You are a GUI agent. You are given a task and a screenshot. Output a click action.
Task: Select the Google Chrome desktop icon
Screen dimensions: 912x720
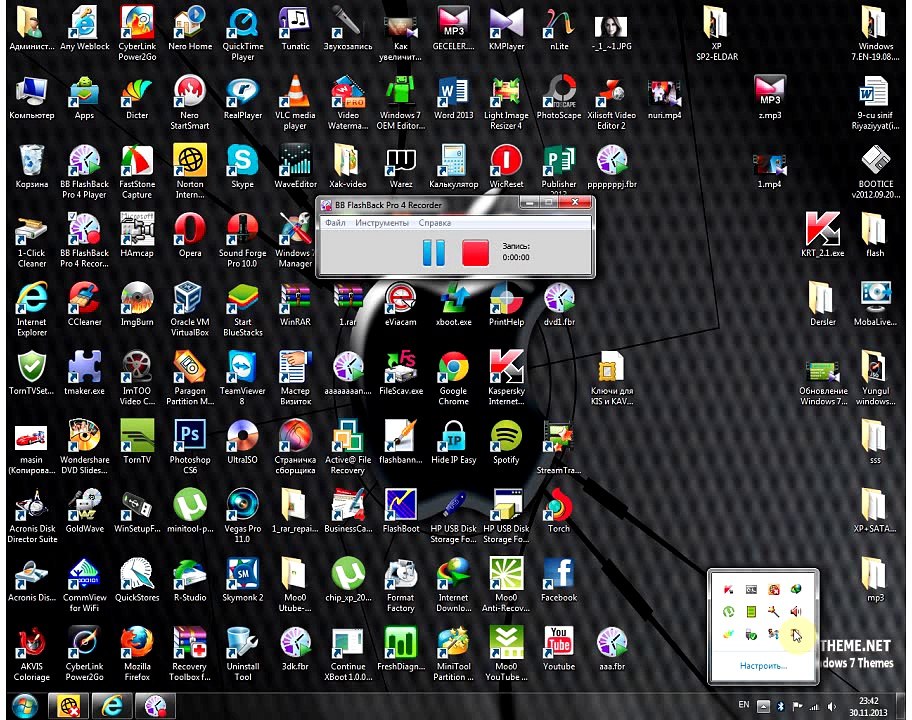453,379
